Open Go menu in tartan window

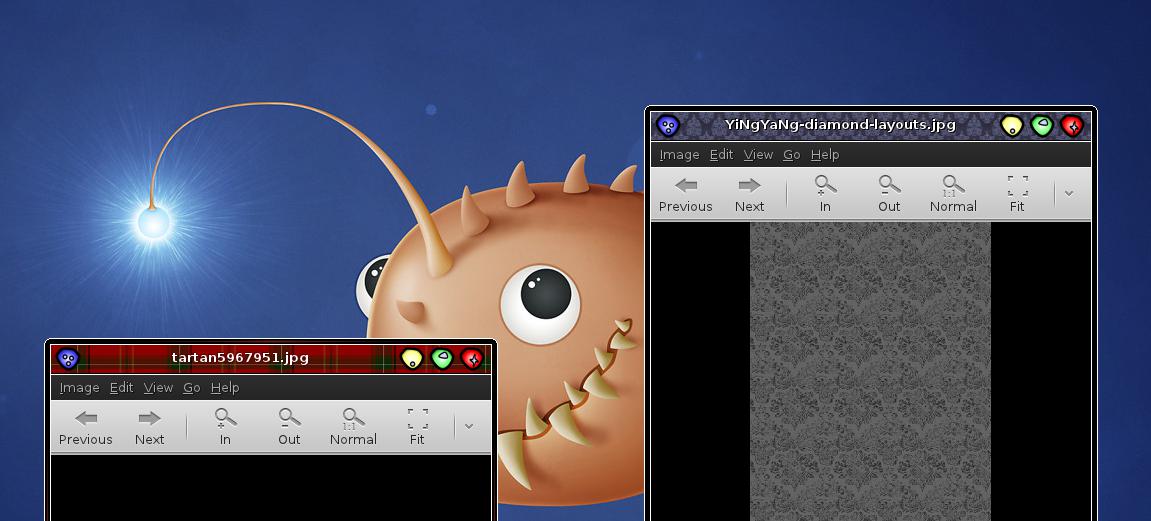click(192, 387)
